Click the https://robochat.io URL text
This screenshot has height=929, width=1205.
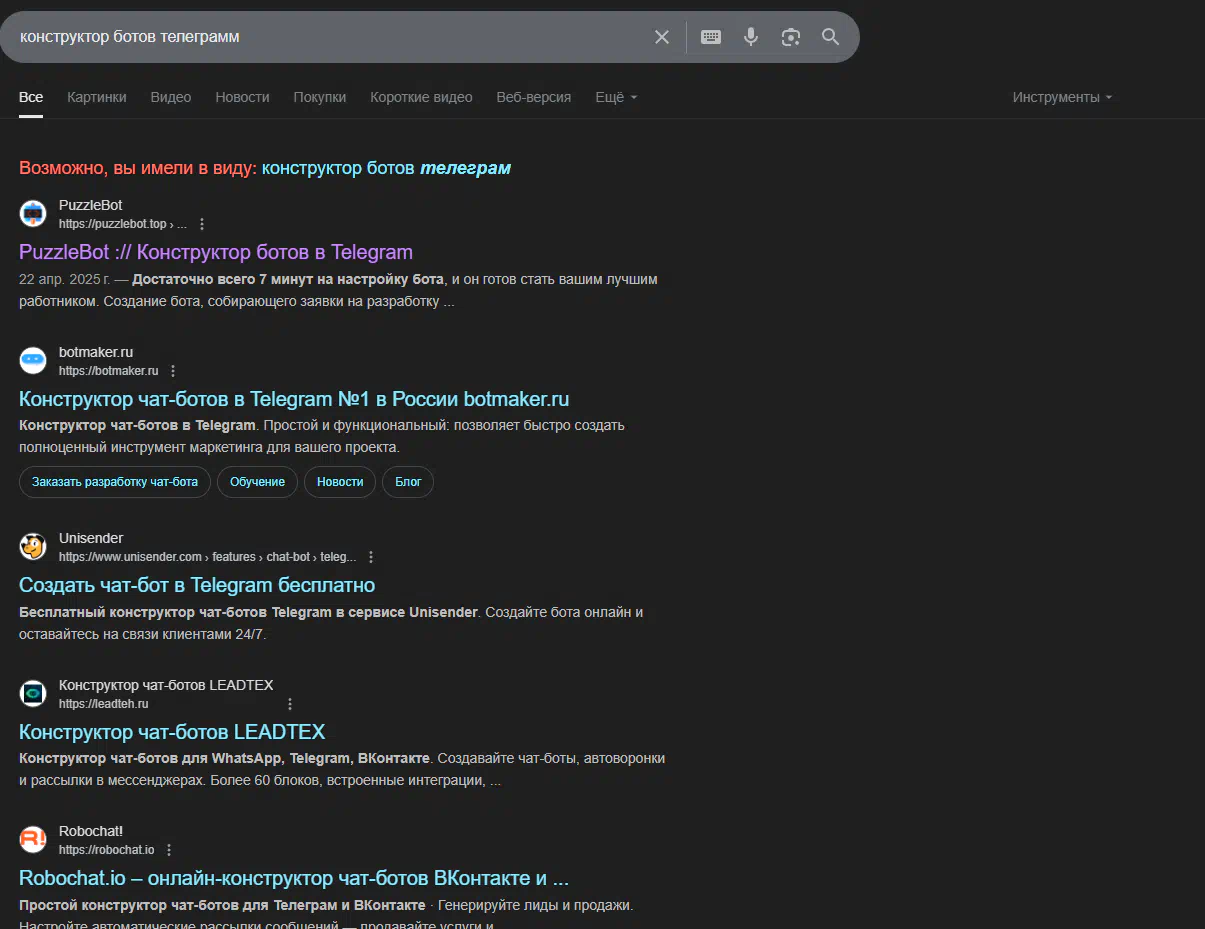click(106, 850)
